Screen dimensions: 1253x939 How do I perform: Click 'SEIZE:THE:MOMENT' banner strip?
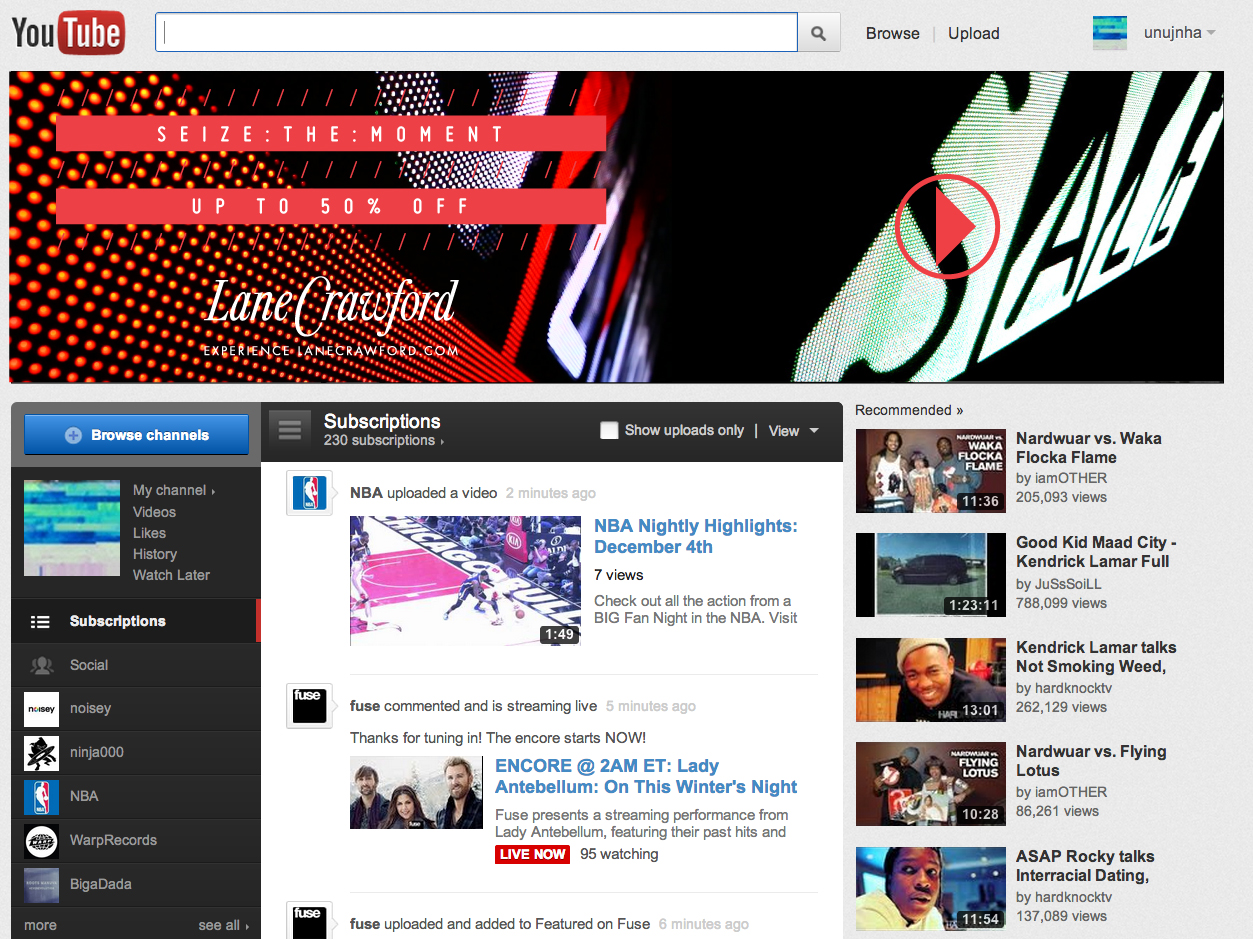coord(331,133)
